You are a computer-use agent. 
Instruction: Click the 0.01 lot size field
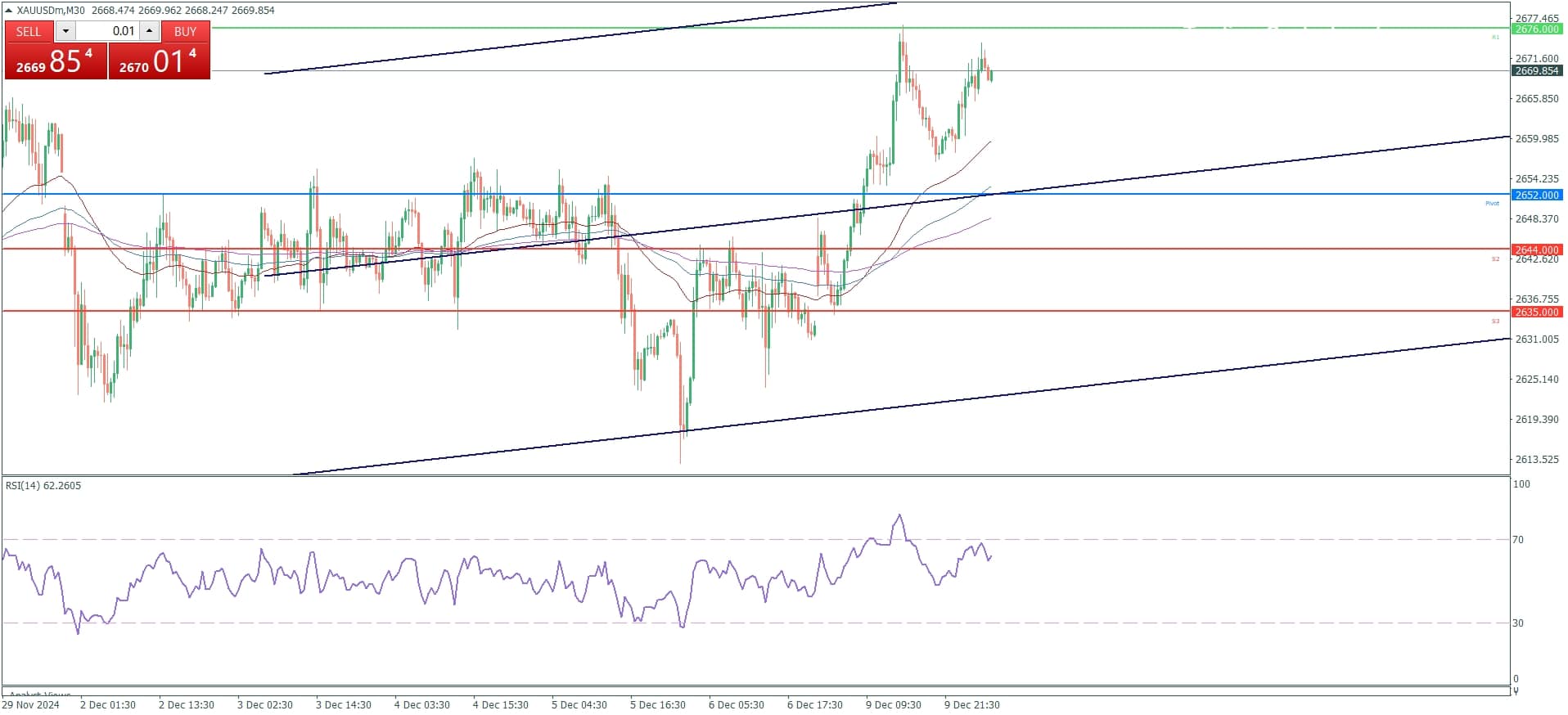coord(108,31)
